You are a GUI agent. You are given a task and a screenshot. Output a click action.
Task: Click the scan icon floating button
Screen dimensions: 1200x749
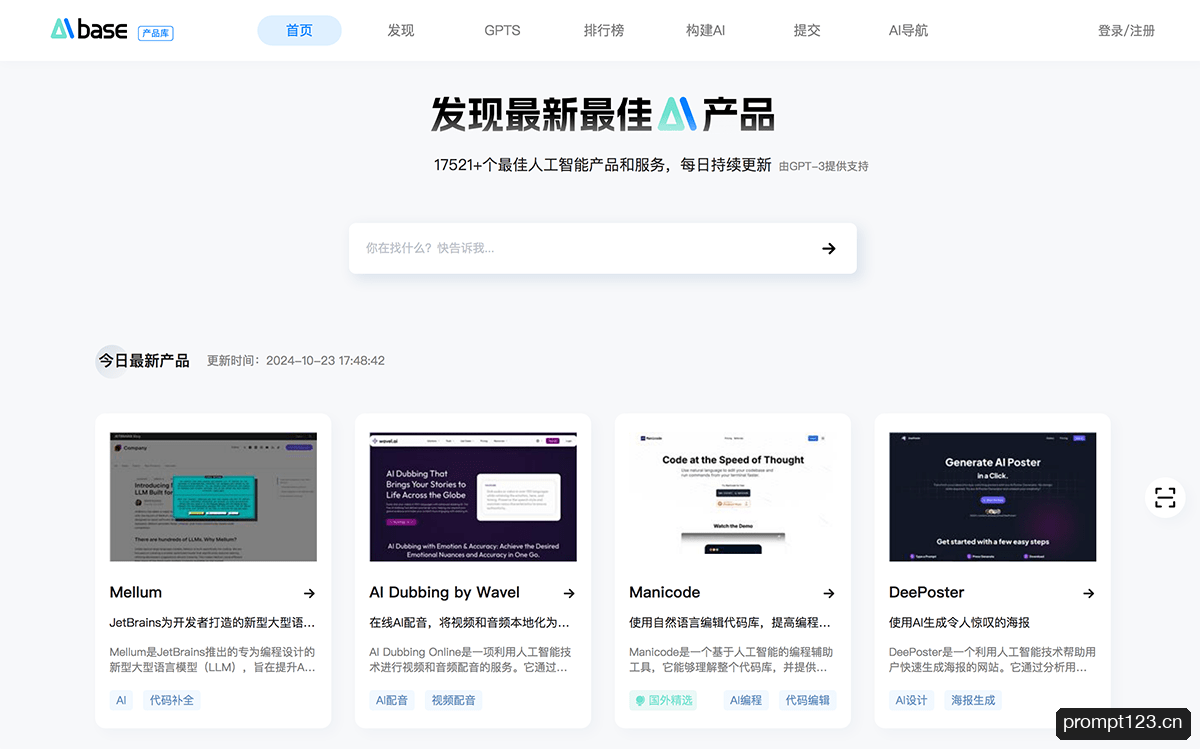(x=1165, y=497)
